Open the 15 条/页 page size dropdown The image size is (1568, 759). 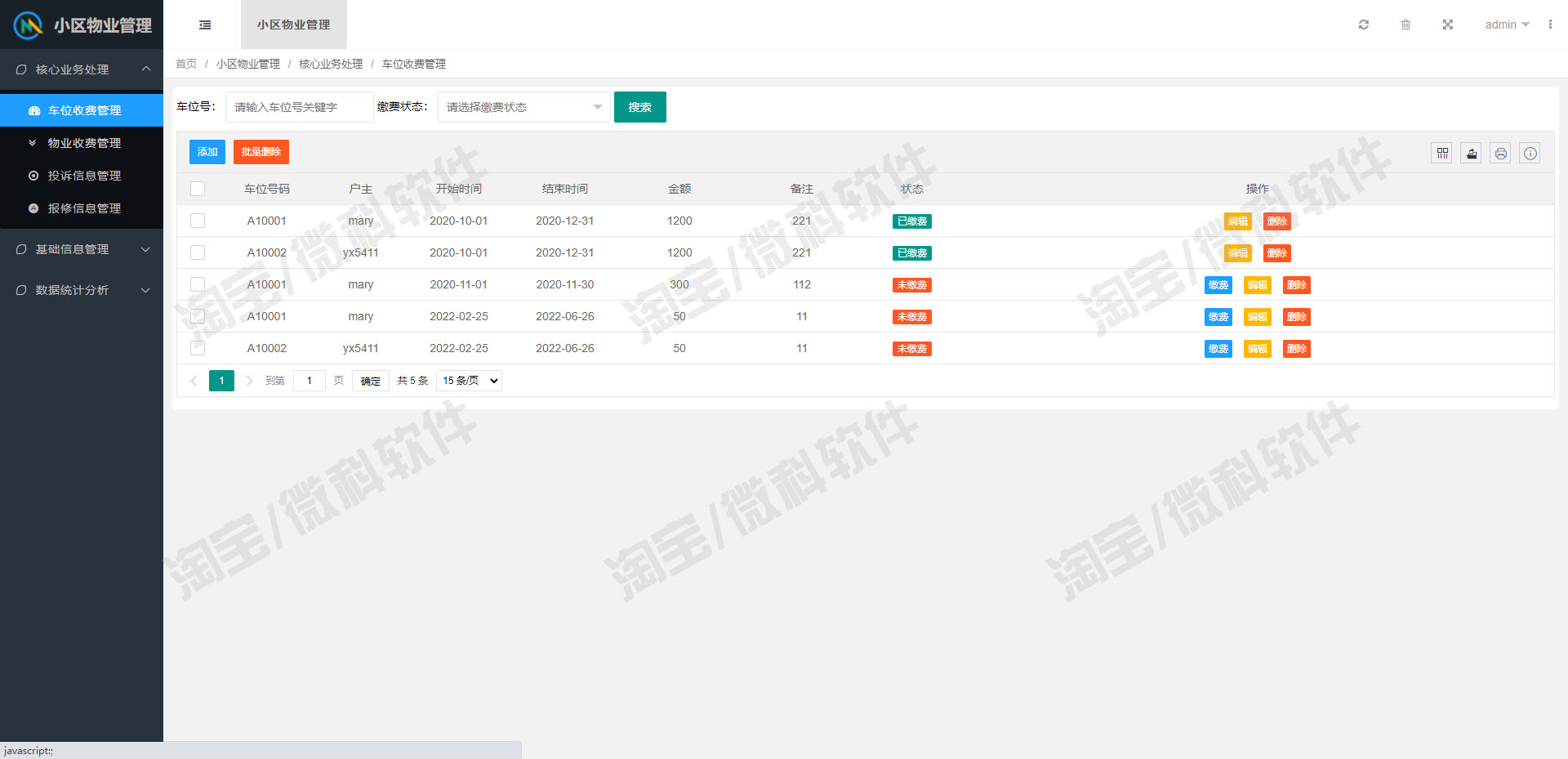469,381
